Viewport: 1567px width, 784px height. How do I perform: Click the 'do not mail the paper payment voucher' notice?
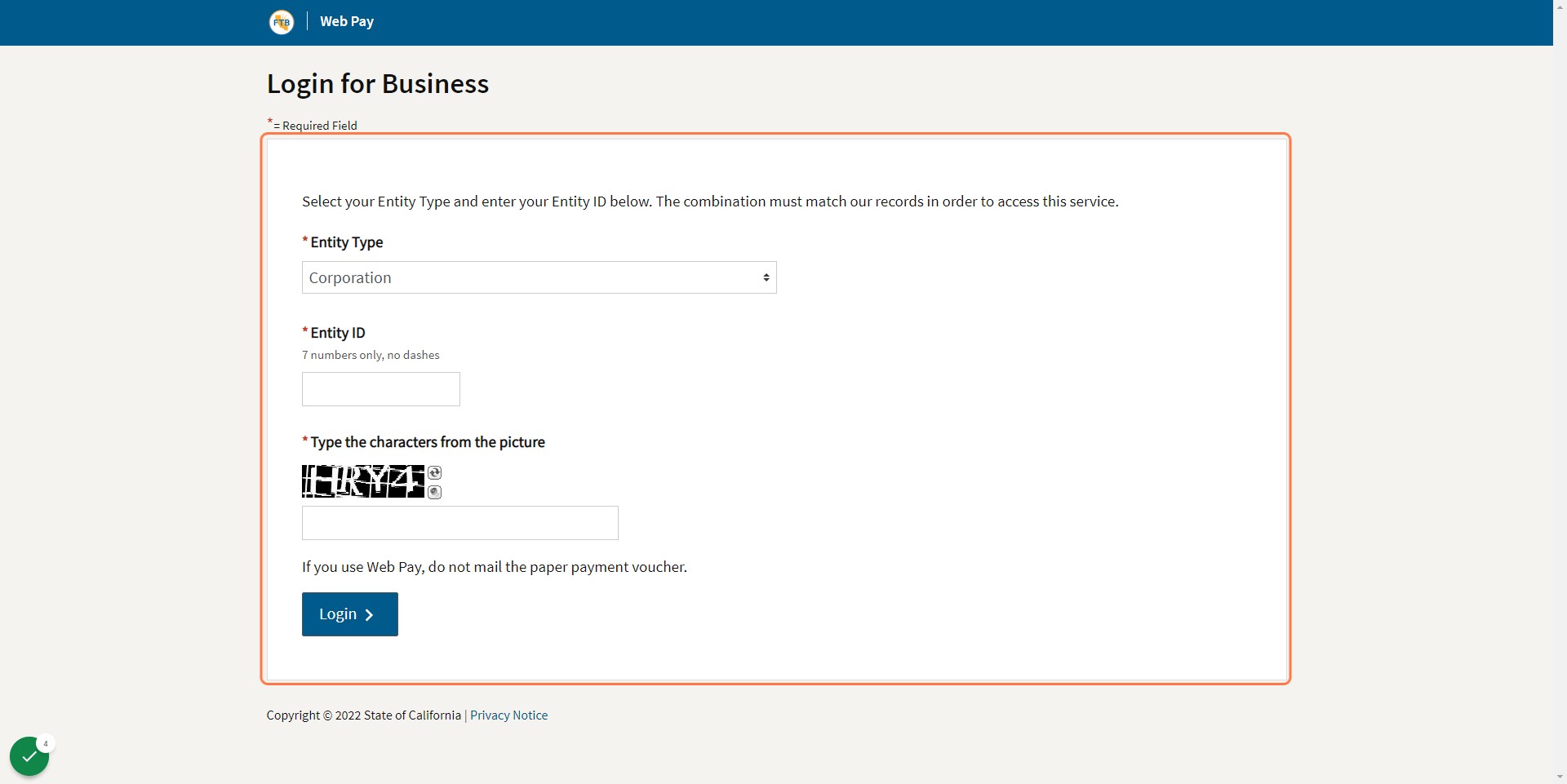click(x=495, y=567)
